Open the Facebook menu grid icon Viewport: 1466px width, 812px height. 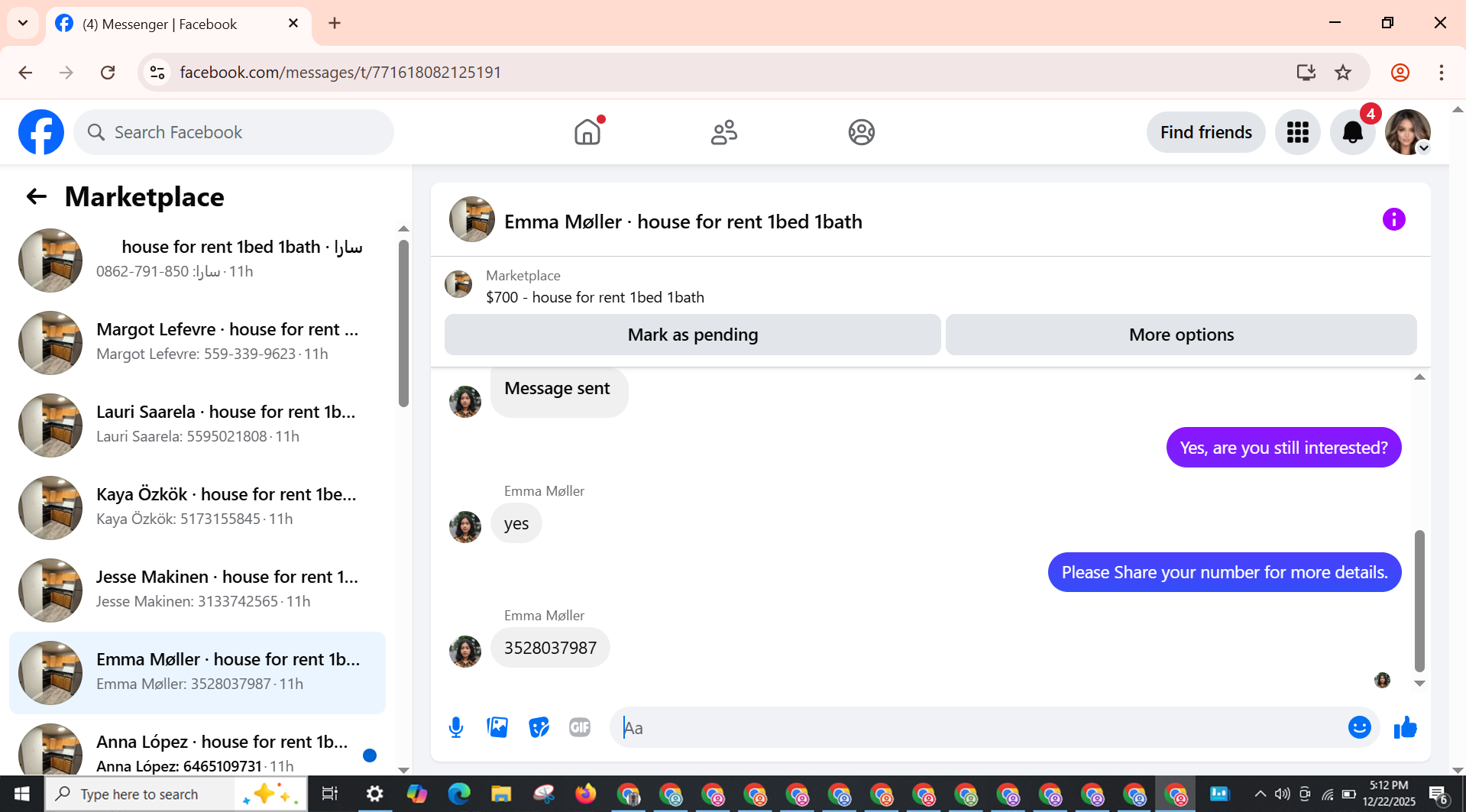(x=1297, y=132)
